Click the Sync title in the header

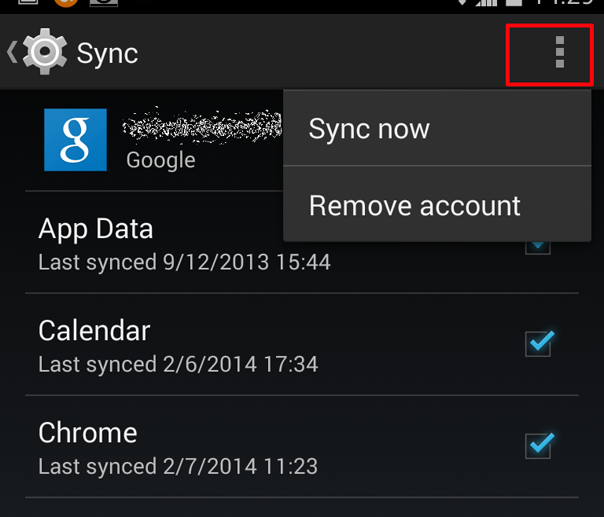[107, 54]
